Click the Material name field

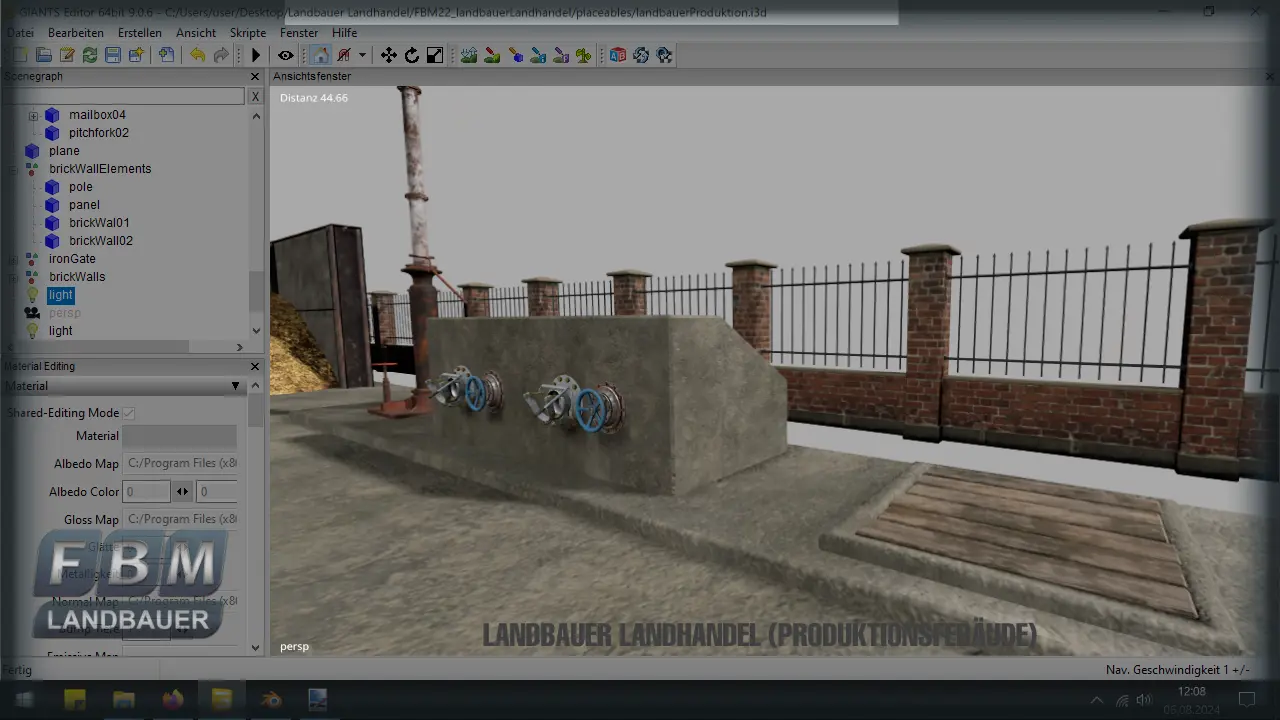coord(179,436)
